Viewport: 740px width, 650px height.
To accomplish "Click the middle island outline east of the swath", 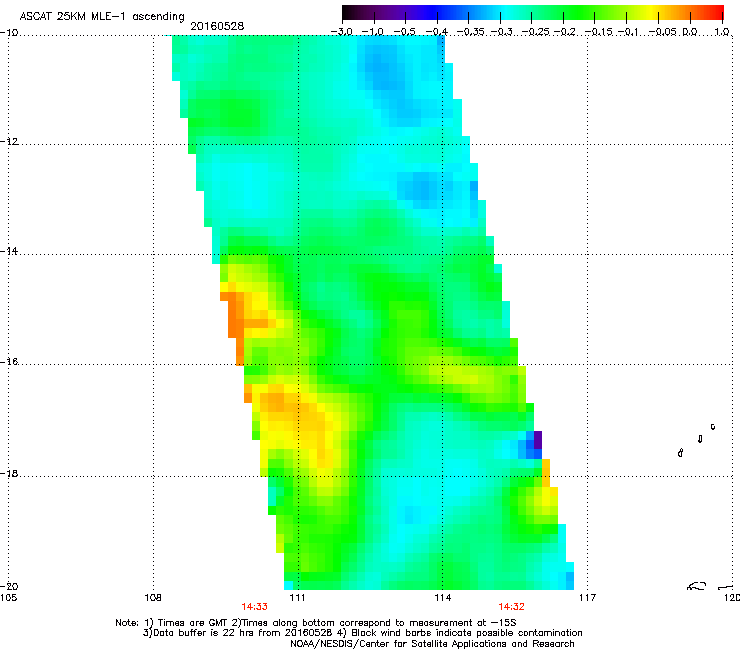I will tap(700, 439).
